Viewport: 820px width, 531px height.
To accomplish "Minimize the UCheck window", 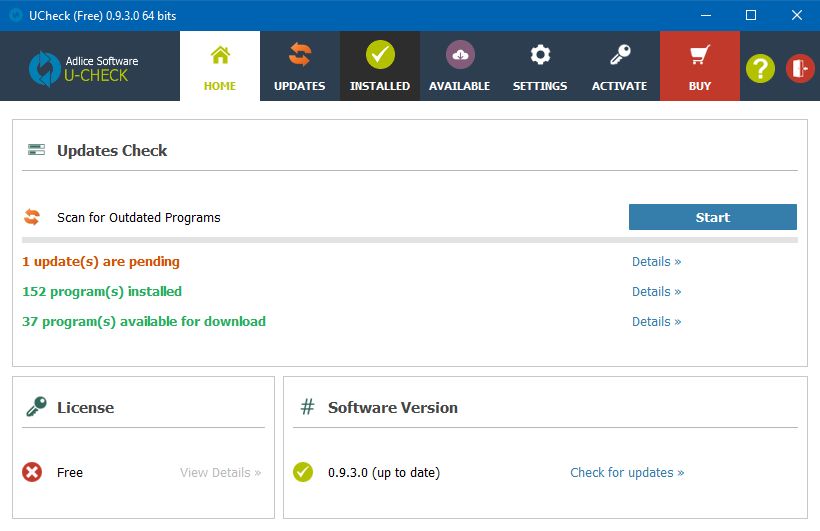I will coord(706,15).
